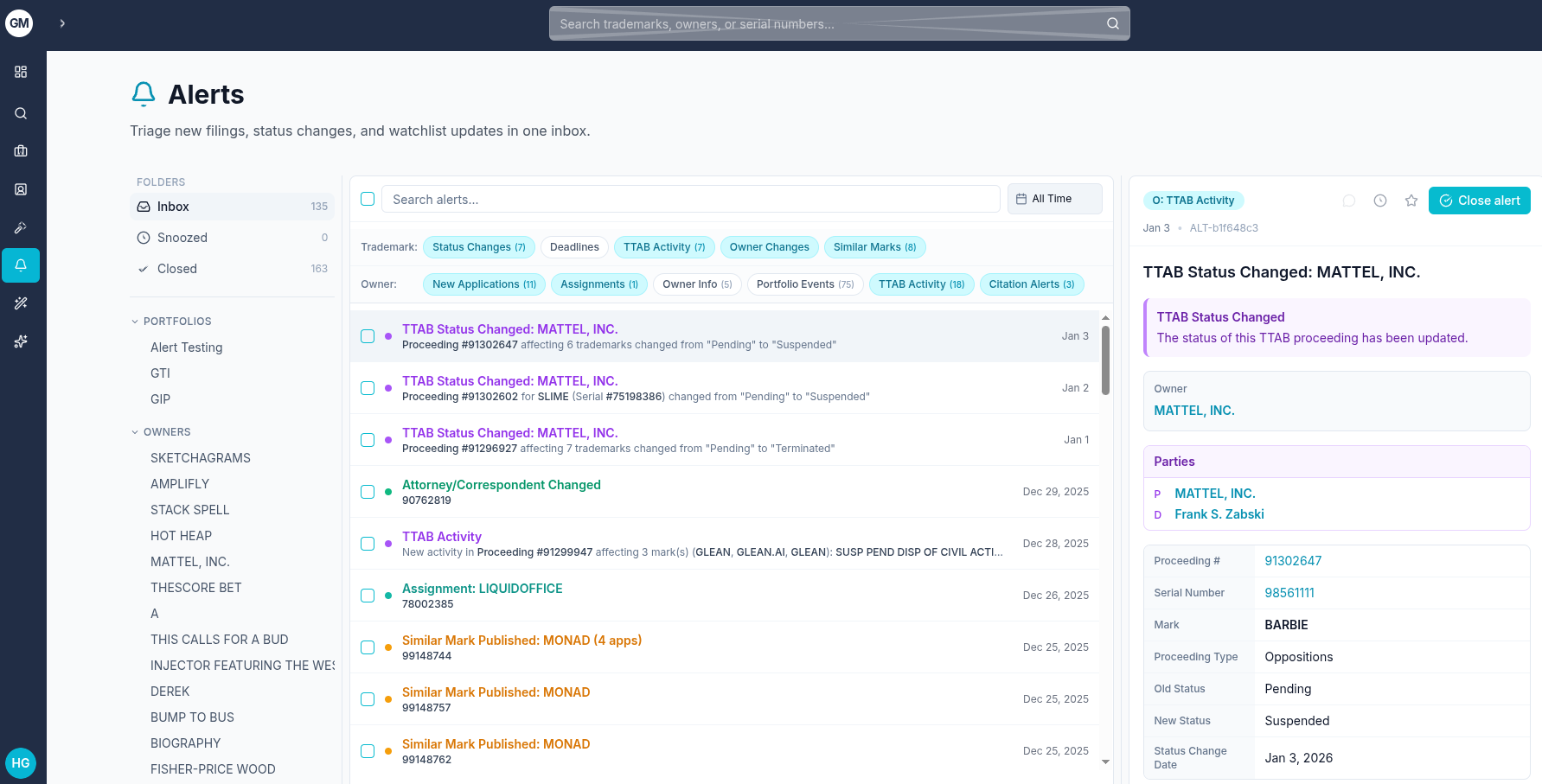Select MATTEL, INC. in the owners list
Viewport: 1542px width, 784px height.
pyautogui.click(x=190, y=562)
